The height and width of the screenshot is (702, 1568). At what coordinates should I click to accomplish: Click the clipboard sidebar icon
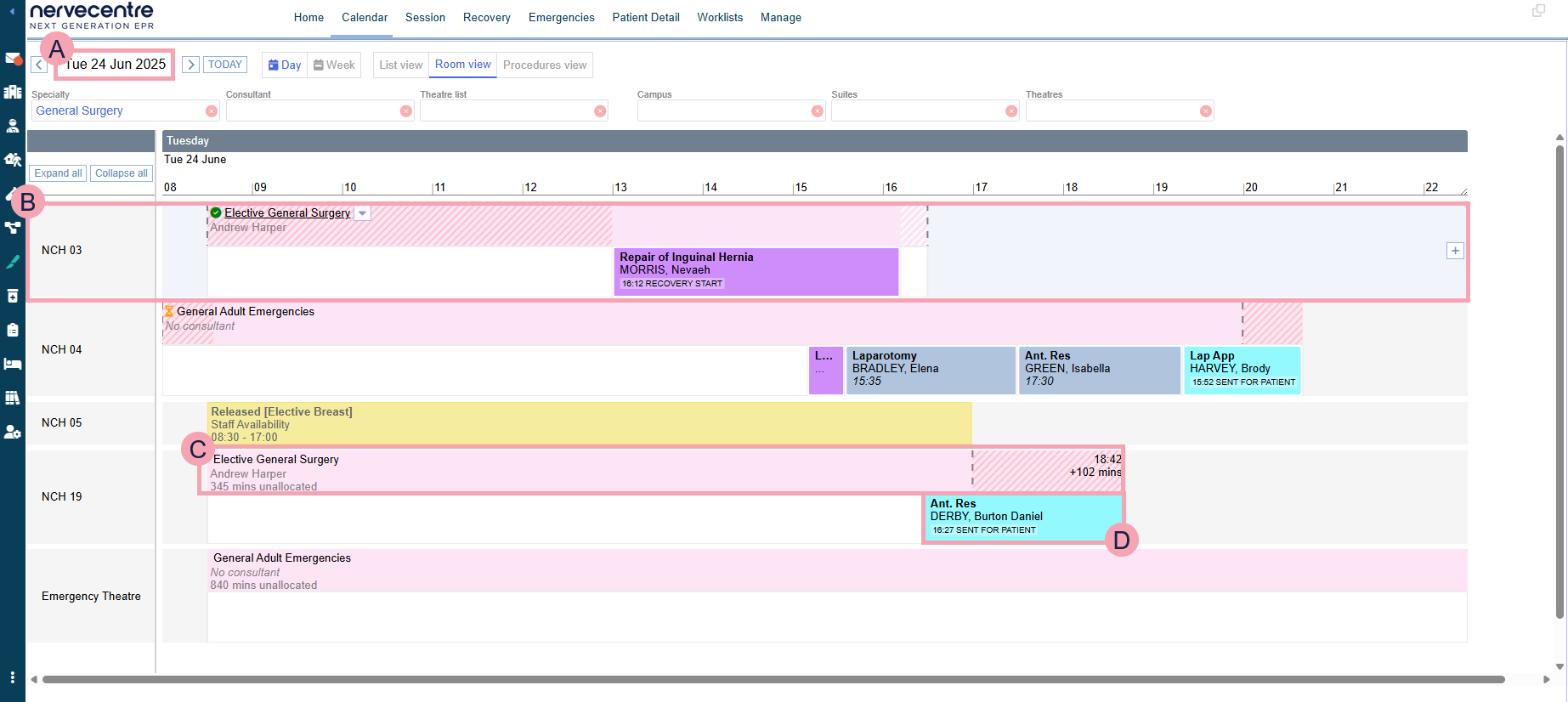pos(12,330)
